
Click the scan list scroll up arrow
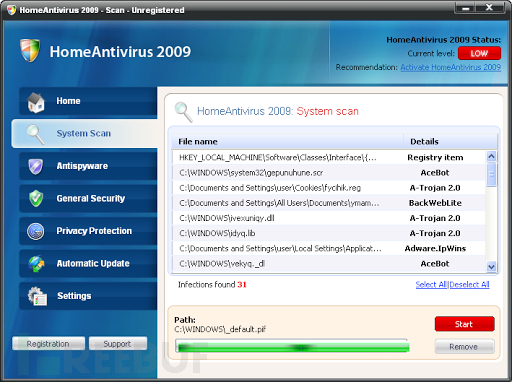click(491, 156)
